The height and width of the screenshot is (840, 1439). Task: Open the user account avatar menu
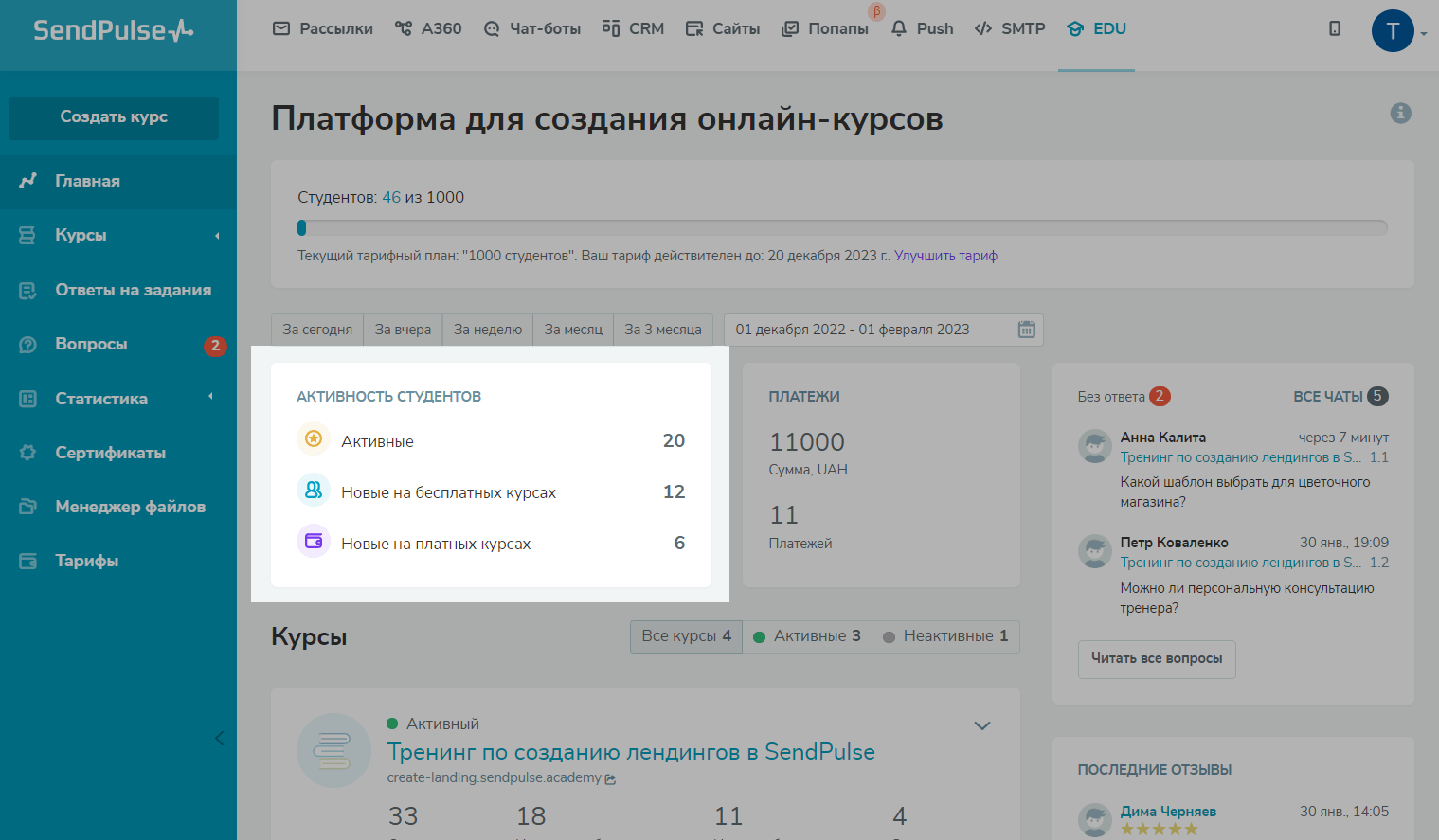coord(1393,31)
